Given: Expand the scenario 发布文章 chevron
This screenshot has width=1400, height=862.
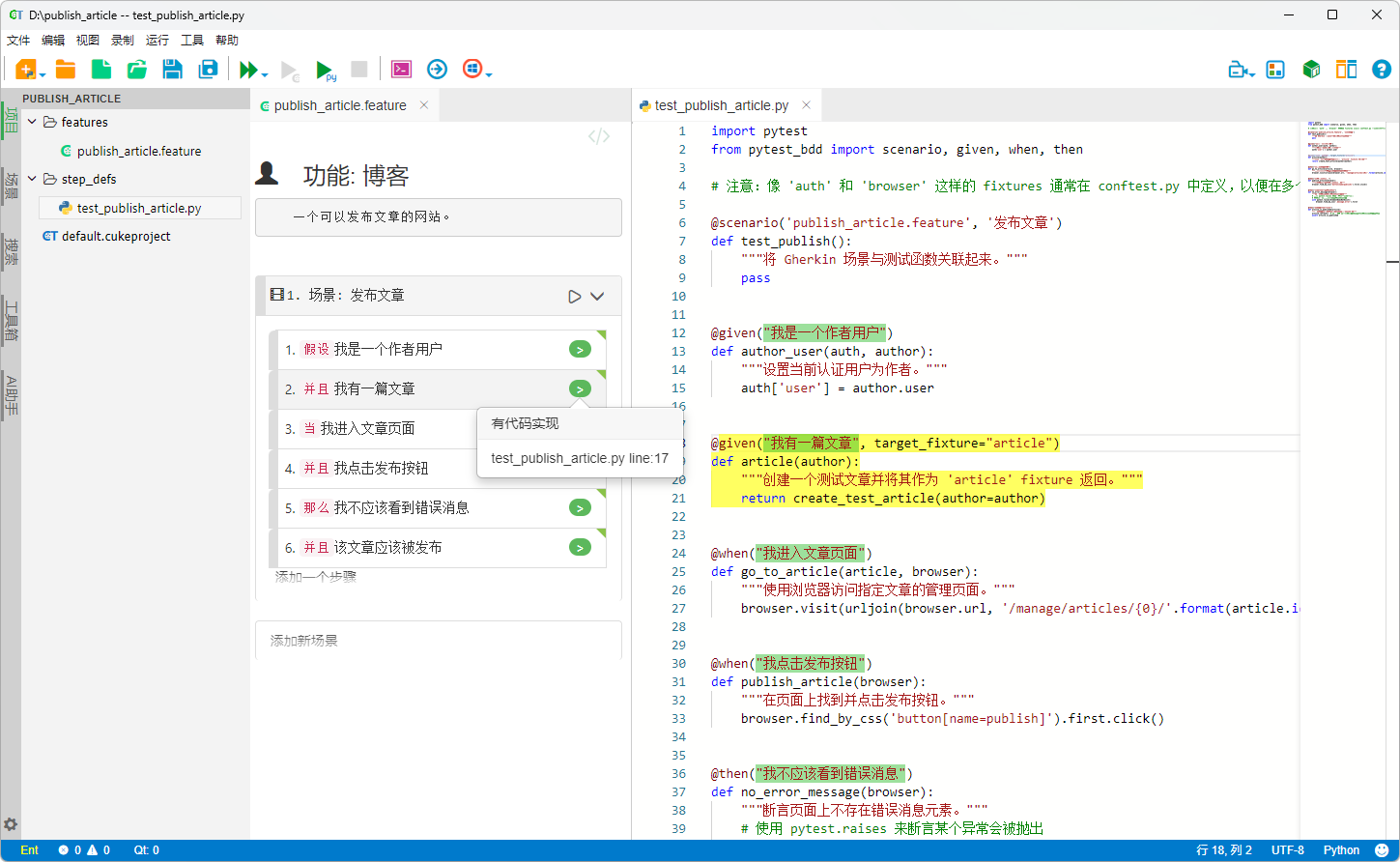Looking at the screenshot, I should point(596,297).
